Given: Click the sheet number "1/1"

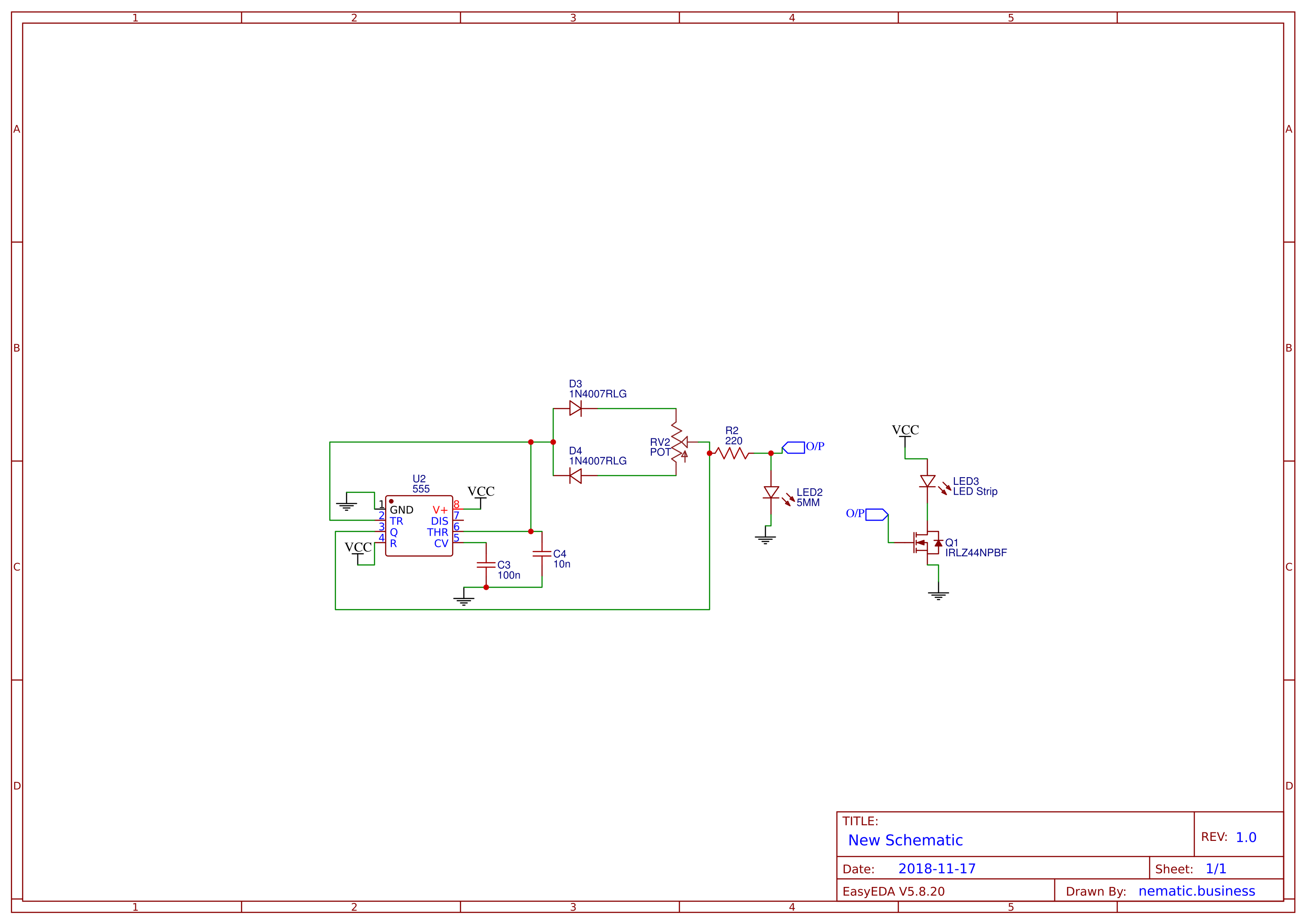Looking at the screenshot, I should point(1216,869).
